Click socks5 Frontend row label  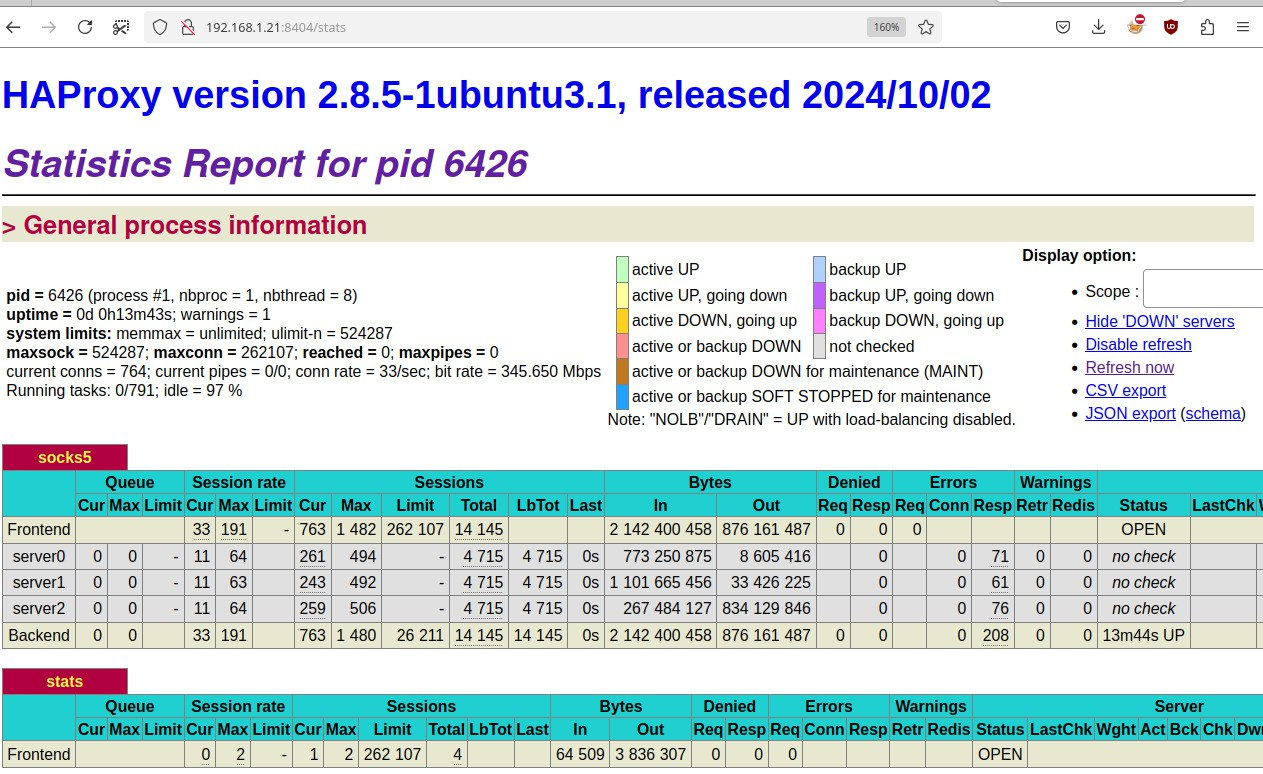pyautogui.click(x=39, y=529)
